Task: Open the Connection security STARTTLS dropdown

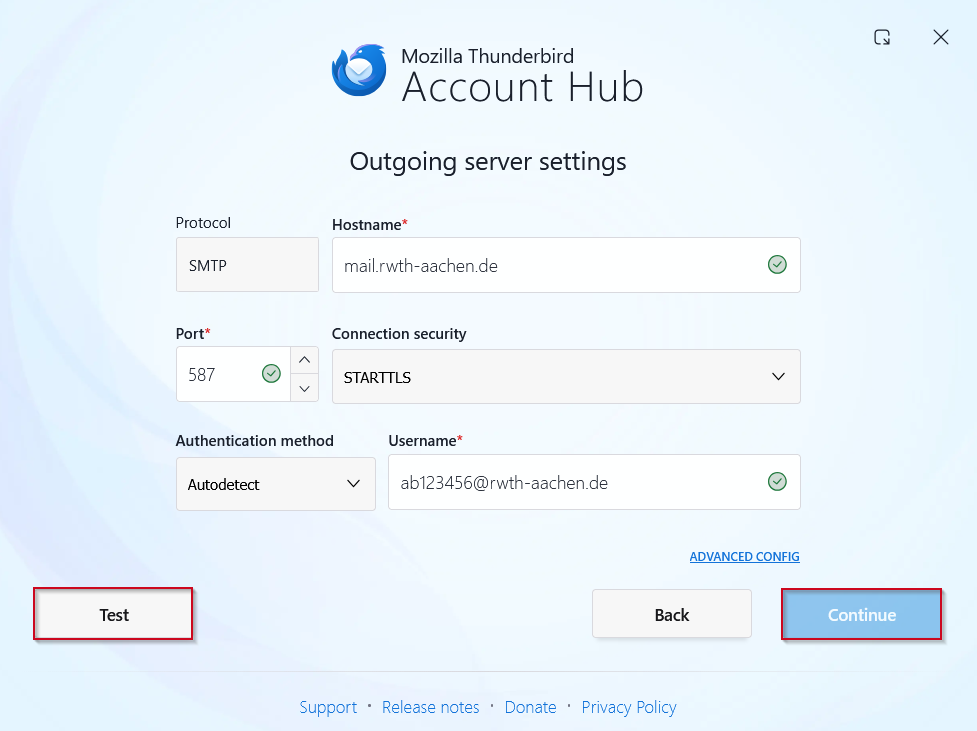Action: click(x=566, y=376)
